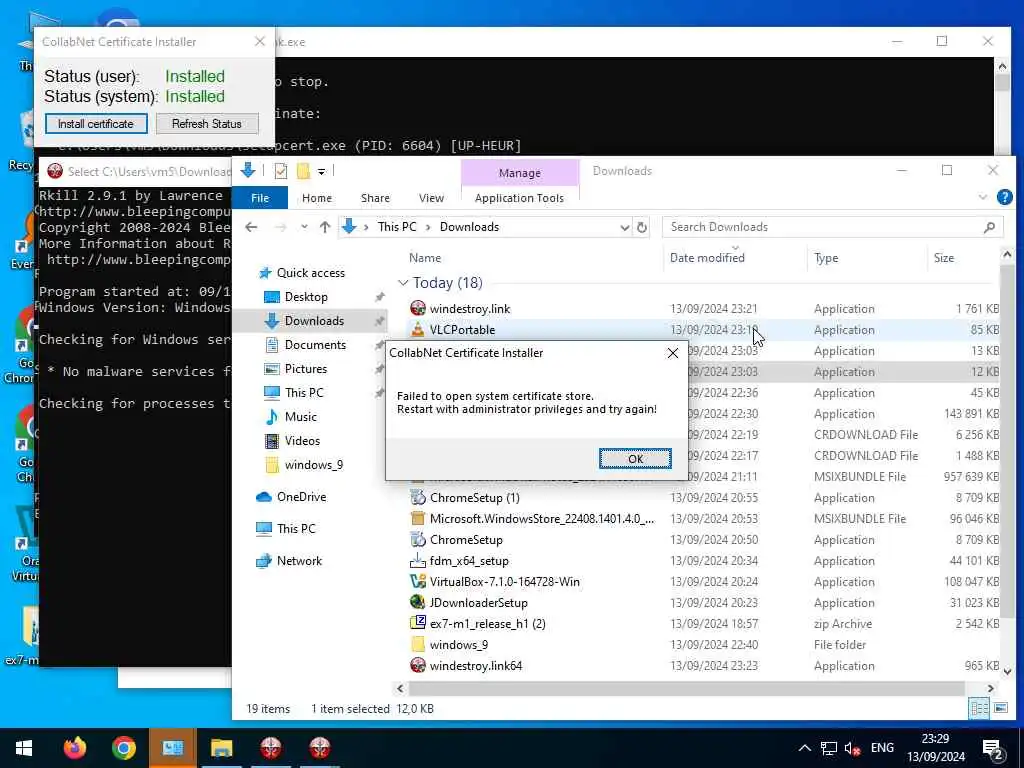Refresh the Downloads folder
The width and height of the screenshot is (1024, 768).
pos(642,227)
